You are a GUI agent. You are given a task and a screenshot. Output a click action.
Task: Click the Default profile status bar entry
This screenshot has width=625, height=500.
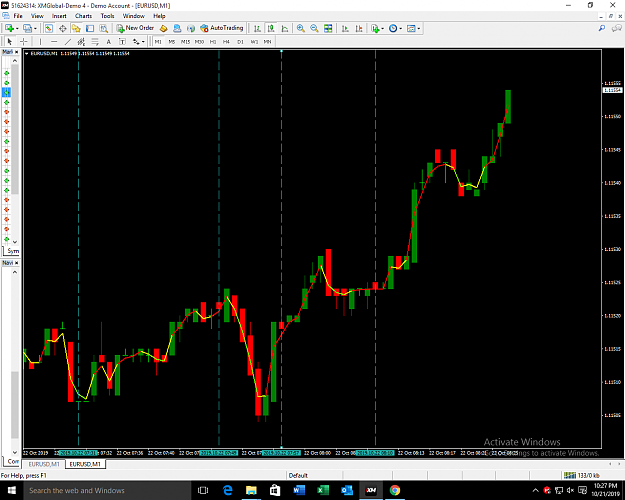point(298,475)
